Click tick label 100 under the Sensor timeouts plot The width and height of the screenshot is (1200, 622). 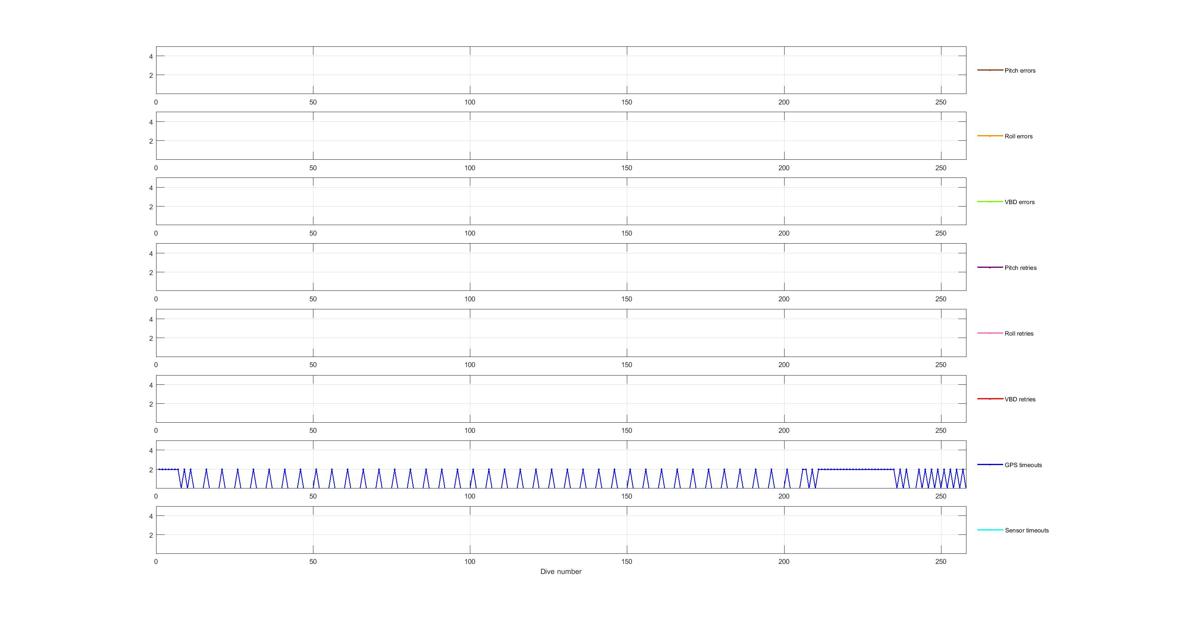click(470, 562)
